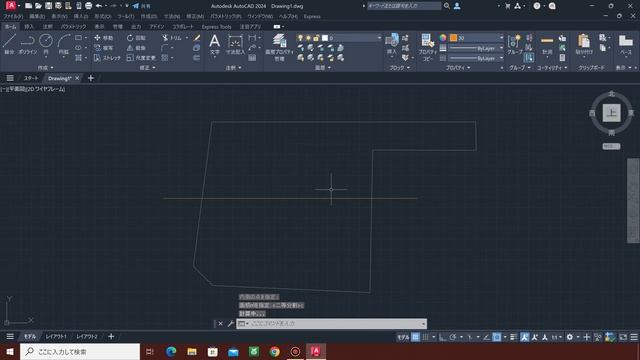Switch to the スタート (Start) file tab
Viewport: 640px width, 360px height.
pyautogui.click(x=31, y=78)
